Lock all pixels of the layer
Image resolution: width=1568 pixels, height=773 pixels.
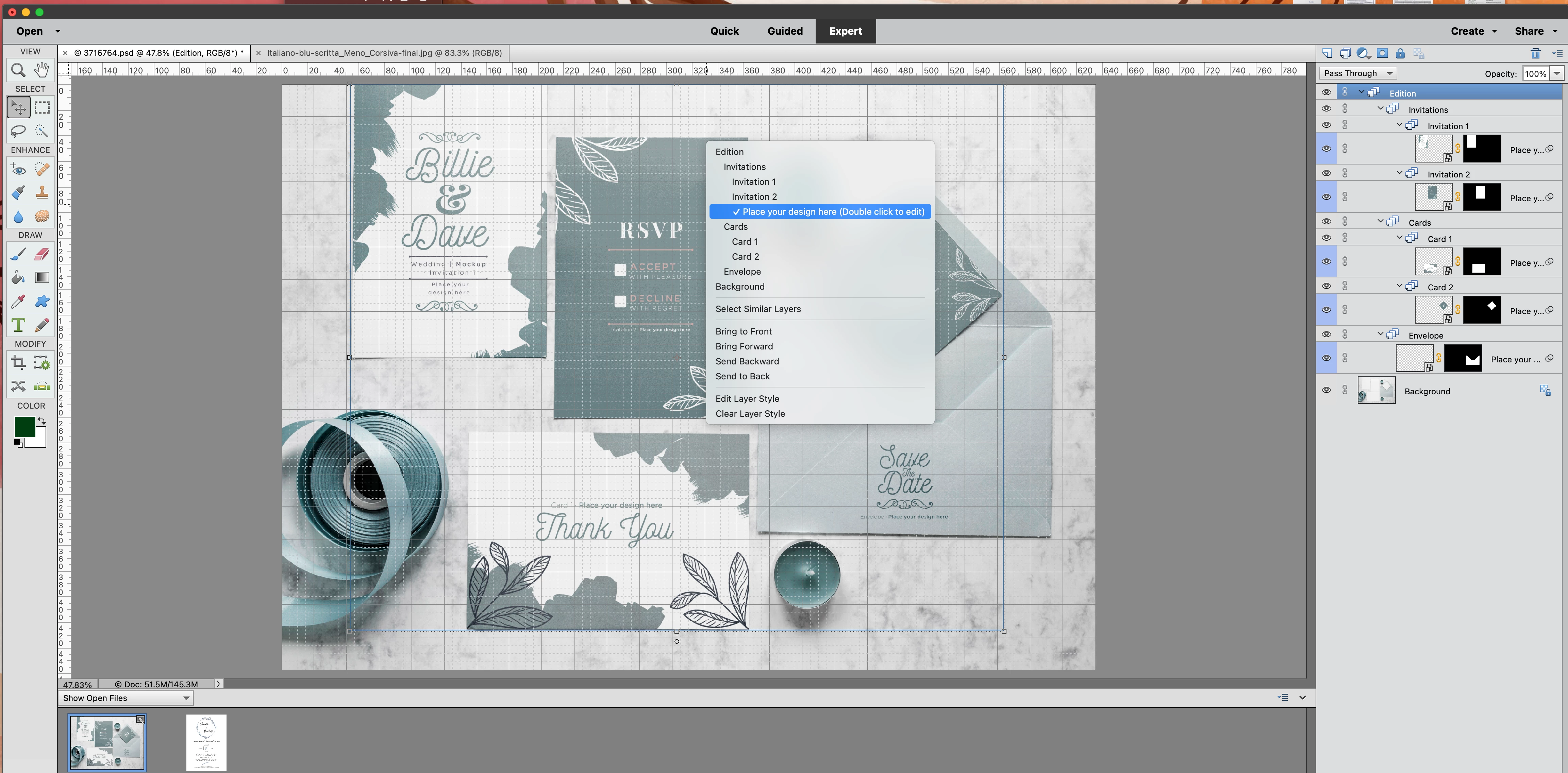tap(1400, 53)
